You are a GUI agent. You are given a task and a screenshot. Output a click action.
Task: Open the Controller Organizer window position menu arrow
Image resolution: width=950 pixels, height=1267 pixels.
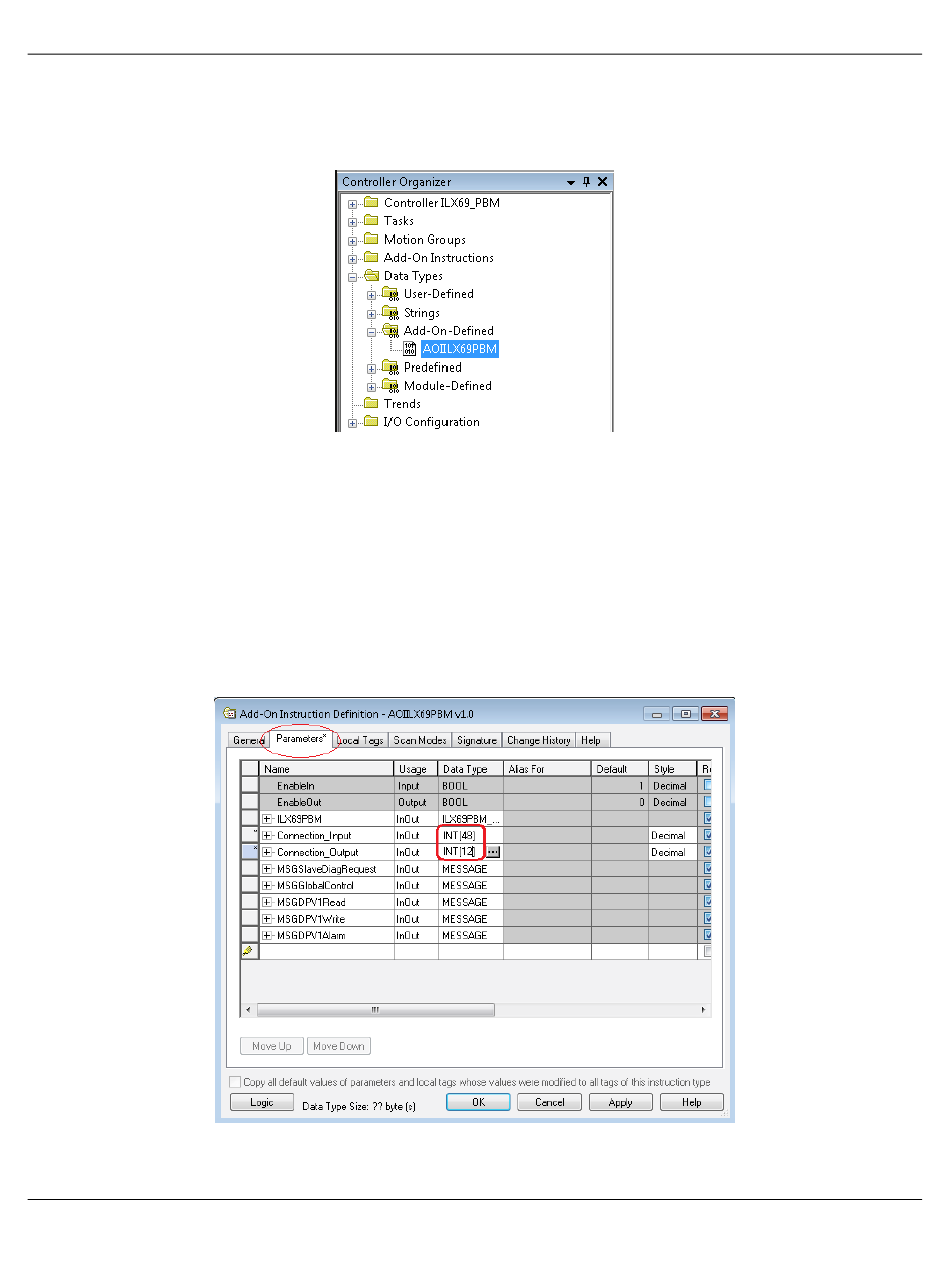(x=571, y=183)
